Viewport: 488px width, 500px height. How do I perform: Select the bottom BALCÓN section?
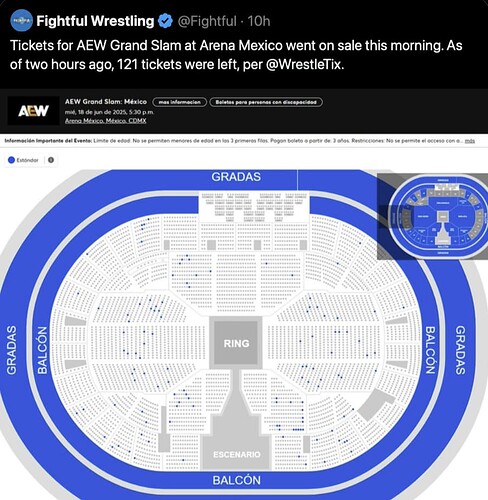237,480
